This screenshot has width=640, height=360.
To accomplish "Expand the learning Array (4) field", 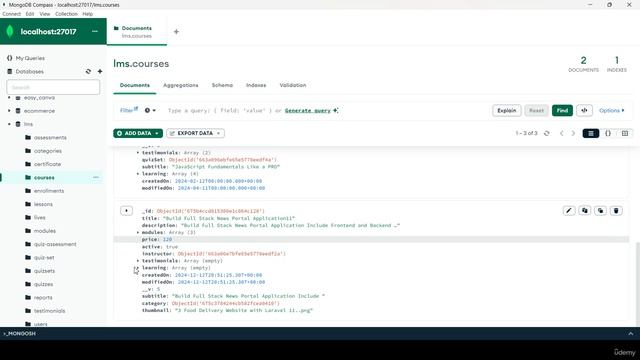I will click(138, 174).
